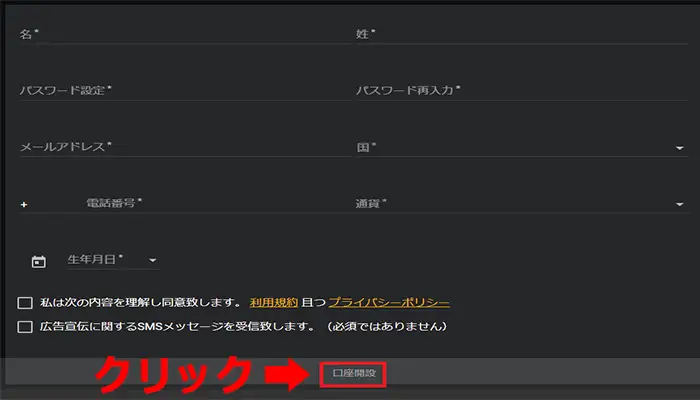Viewport: 700px width, 400px height.
Task: Click the 電話番号 input field
Action: (218, 204)
